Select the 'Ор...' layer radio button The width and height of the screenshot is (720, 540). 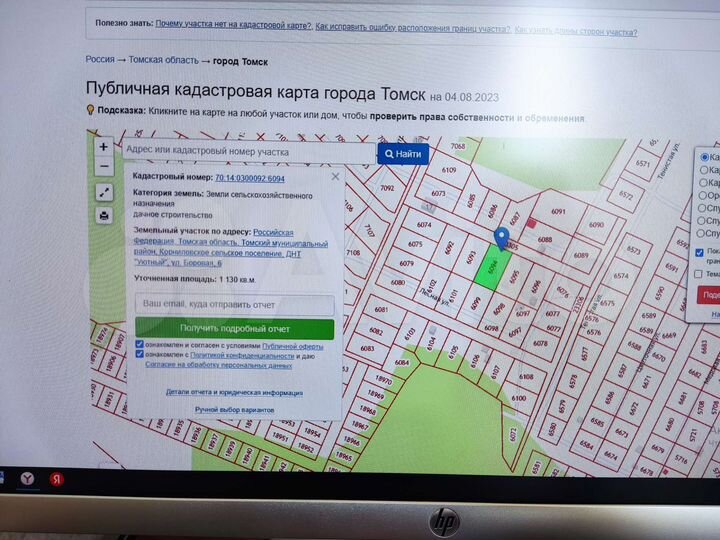pyautogui.click(x=703, y=196)
